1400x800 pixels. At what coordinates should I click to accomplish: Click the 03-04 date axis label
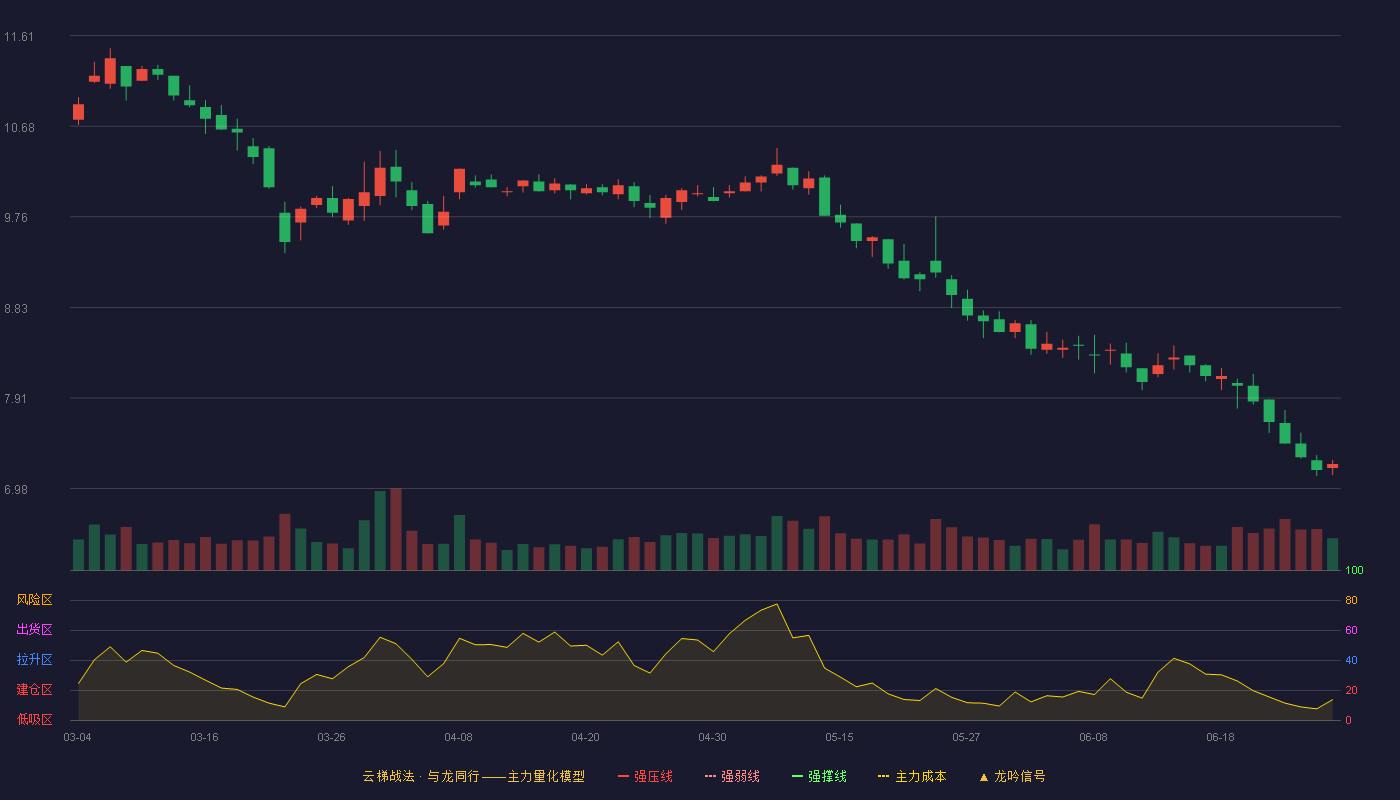[77, 737]
